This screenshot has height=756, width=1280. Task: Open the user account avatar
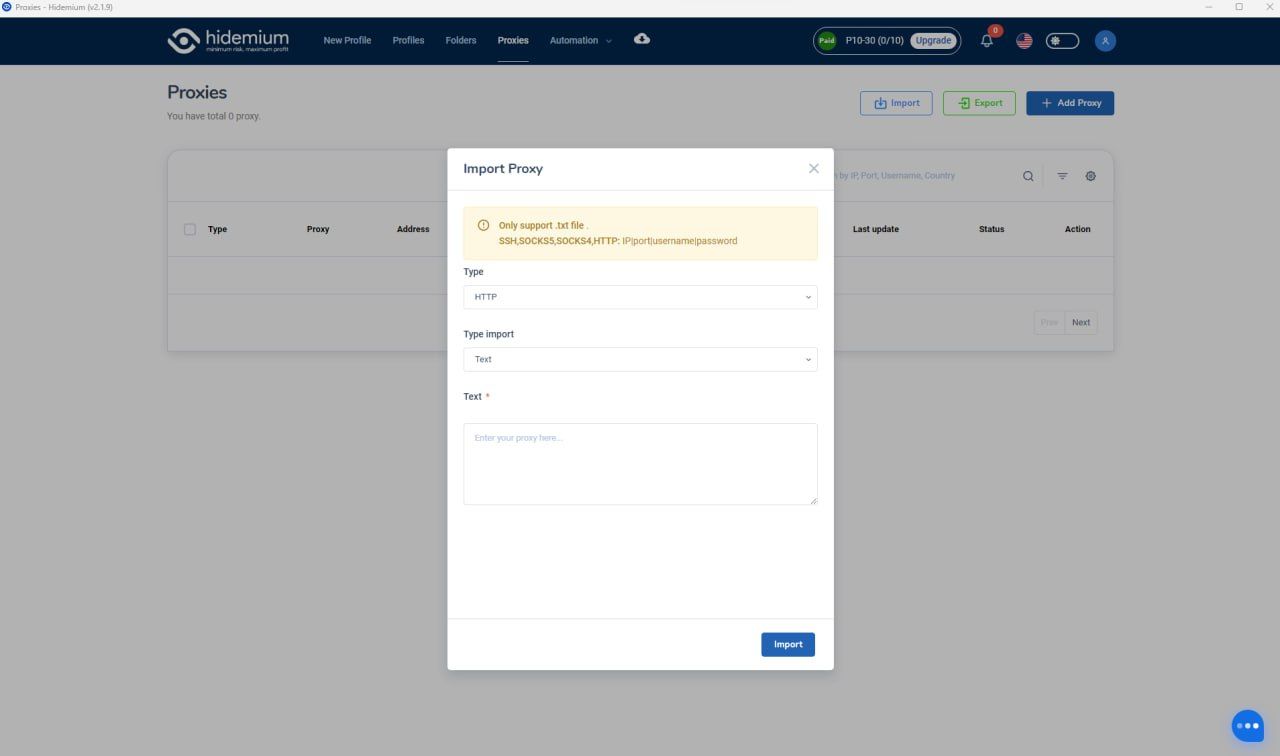(x=1105, y=41)
